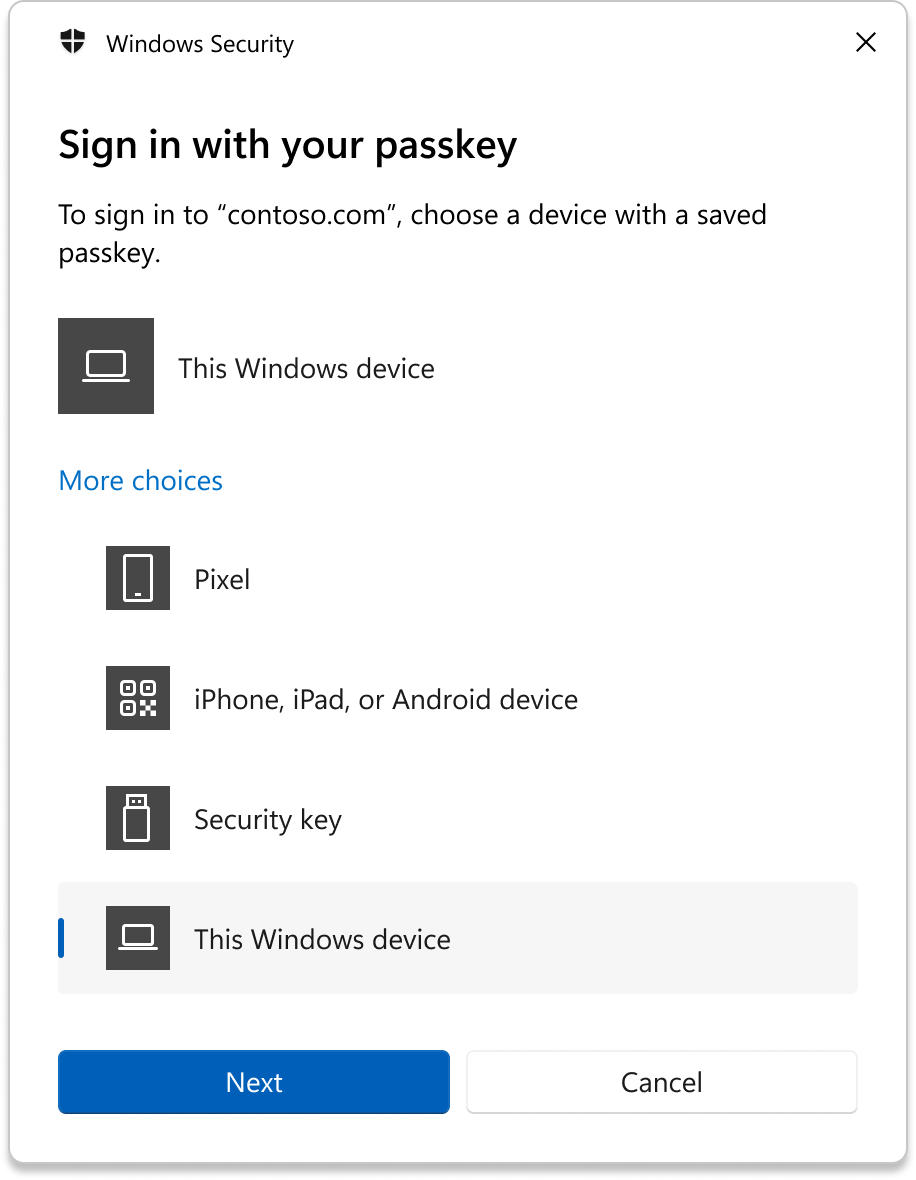Select This Windows device in the choices list
The height and width of the screenshot is (1180, 916).
click(x=322, y=939)
